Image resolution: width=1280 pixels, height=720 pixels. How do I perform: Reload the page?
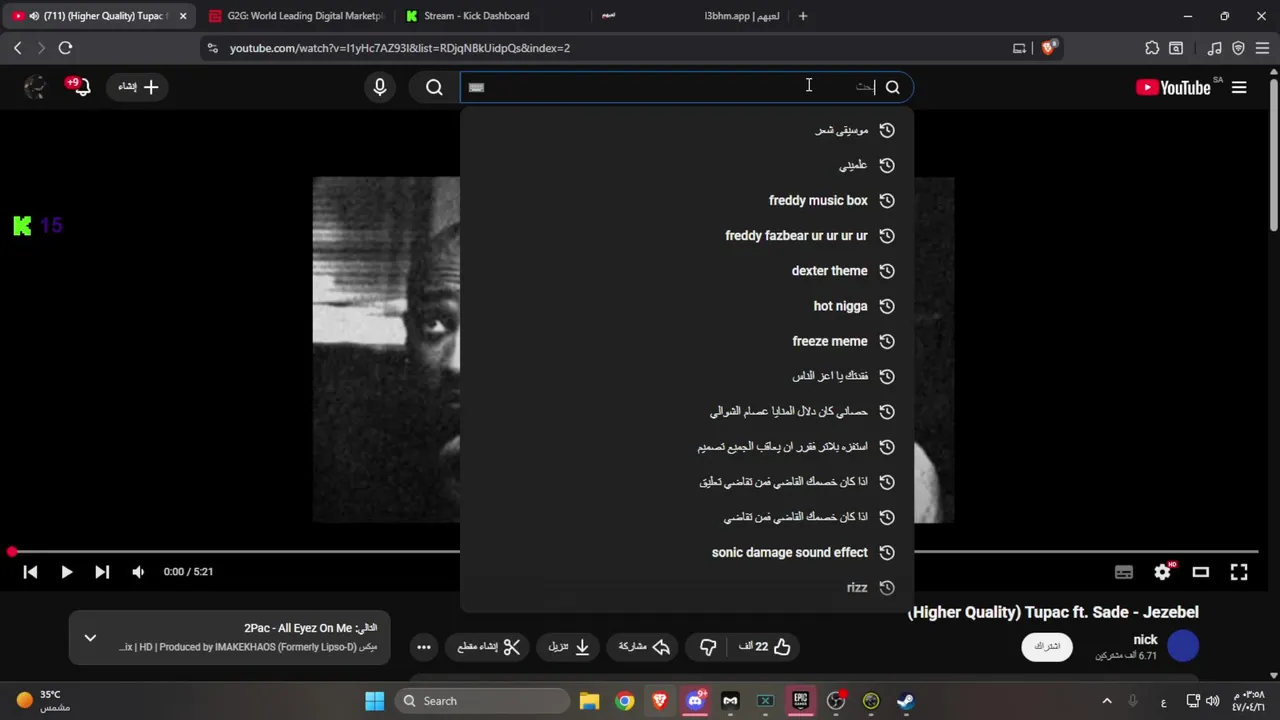click(x=65, y=48)
